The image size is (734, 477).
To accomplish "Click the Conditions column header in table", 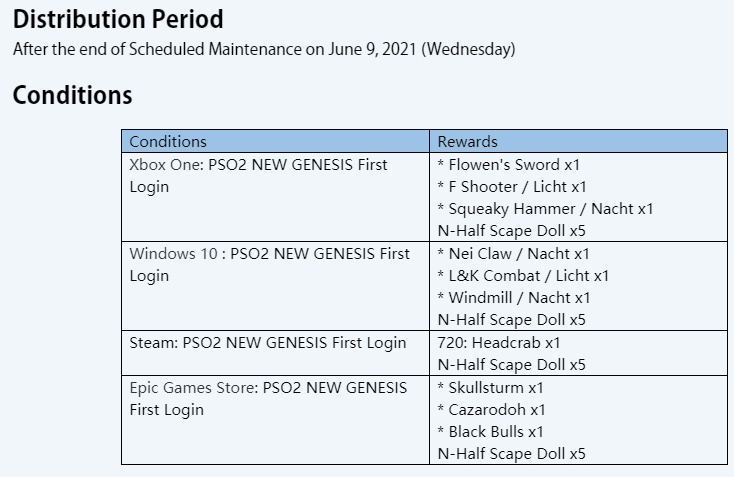I will 168,142.
